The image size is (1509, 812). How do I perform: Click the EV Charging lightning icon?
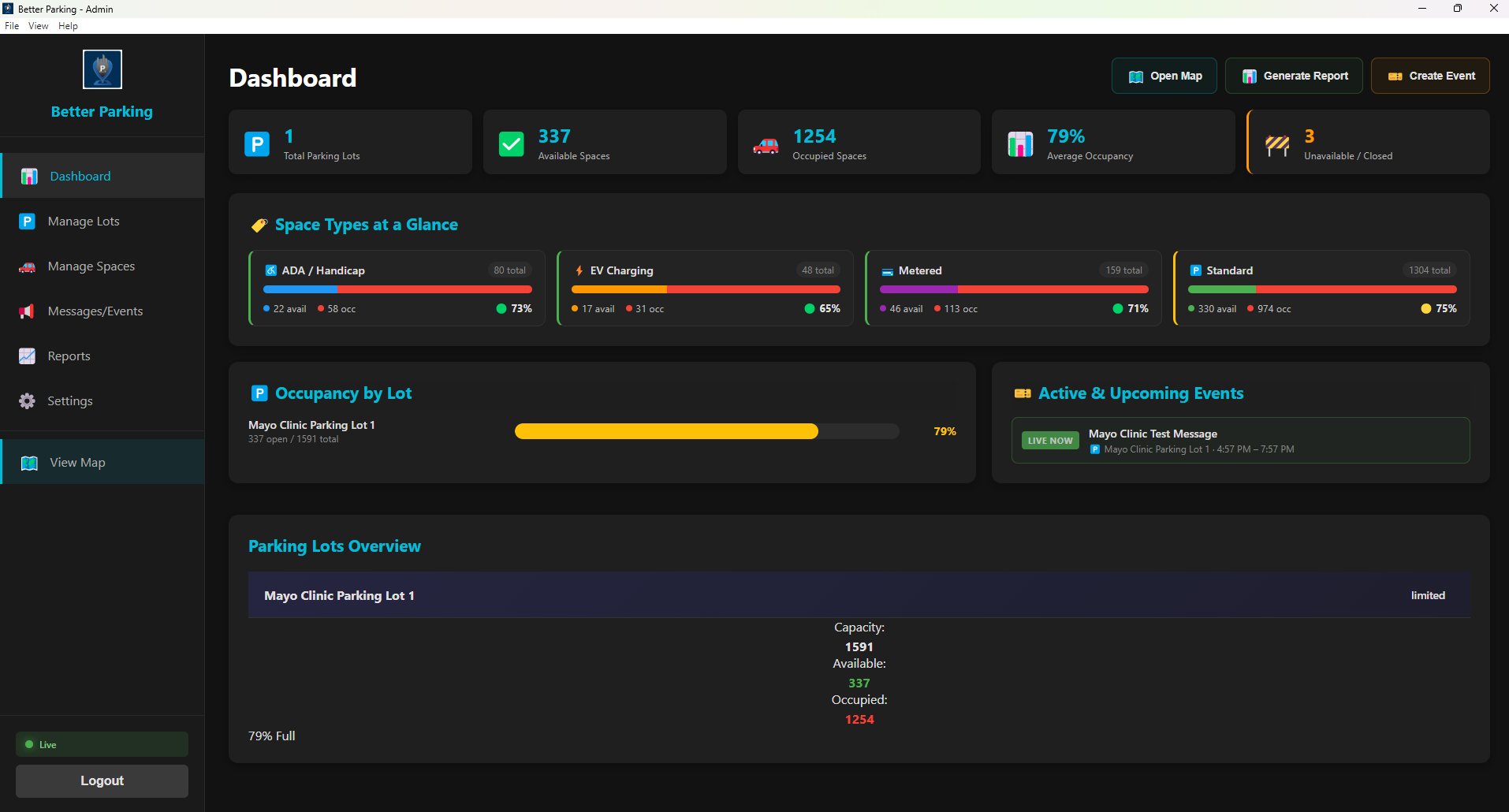point(579,270)
